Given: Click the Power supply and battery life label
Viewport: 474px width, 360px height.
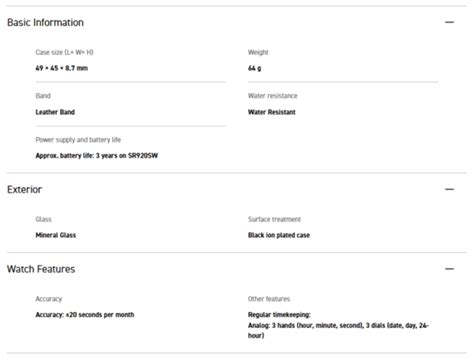Looking at the screenshot, I should click(78, 140).
